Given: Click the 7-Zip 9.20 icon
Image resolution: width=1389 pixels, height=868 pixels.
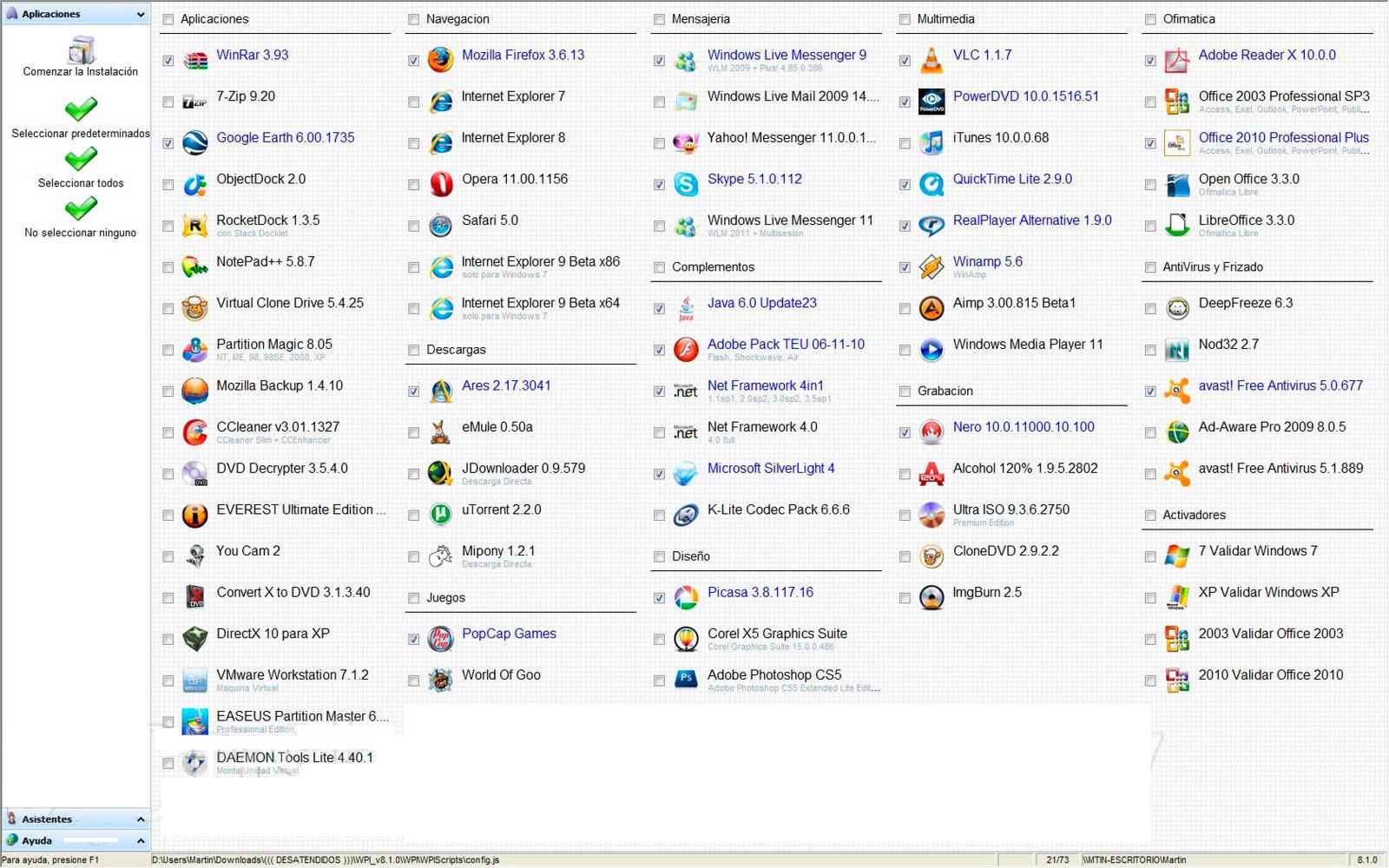Looking at the screenshot, I should [x=195, y=102].
